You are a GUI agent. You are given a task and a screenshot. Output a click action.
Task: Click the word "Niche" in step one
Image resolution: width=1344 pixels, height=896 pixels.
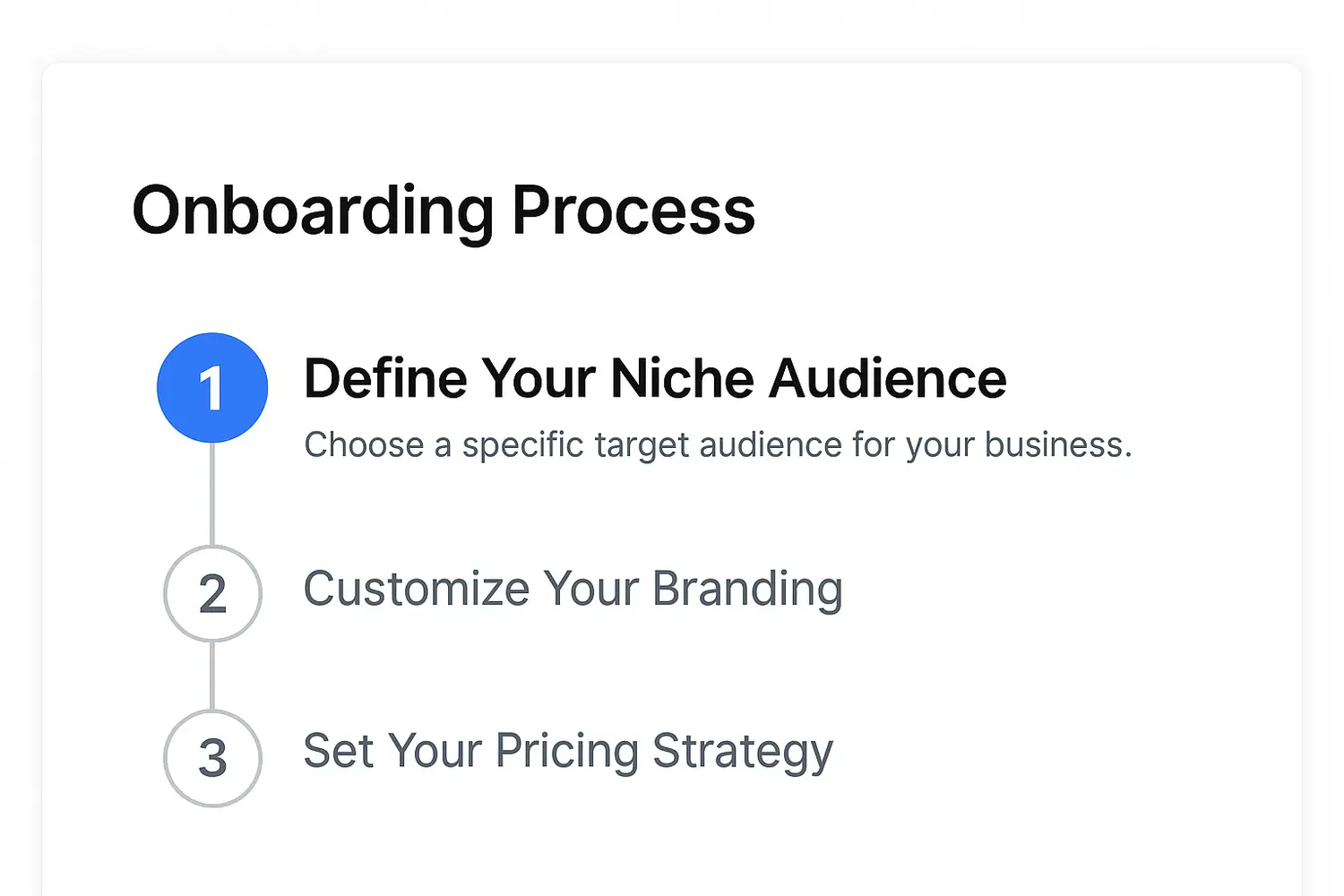tap(682, 378)
